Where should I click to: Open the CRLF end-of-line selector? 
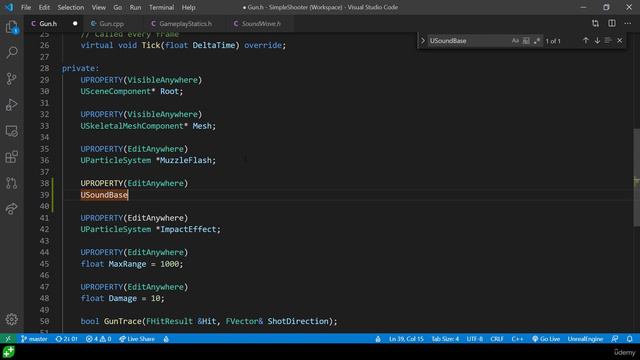497,339
